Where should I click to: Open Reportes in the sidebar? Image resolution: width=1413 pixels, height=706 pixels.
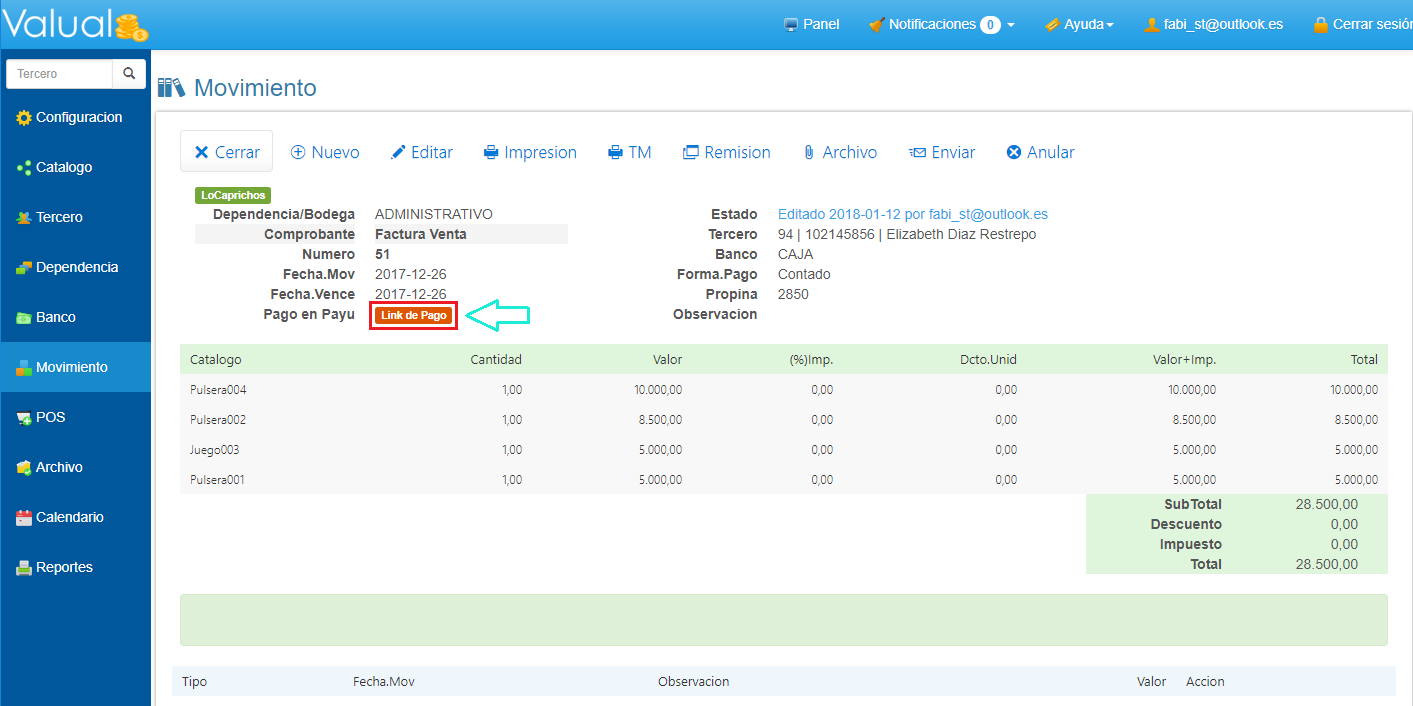click(x=64, y=568)
